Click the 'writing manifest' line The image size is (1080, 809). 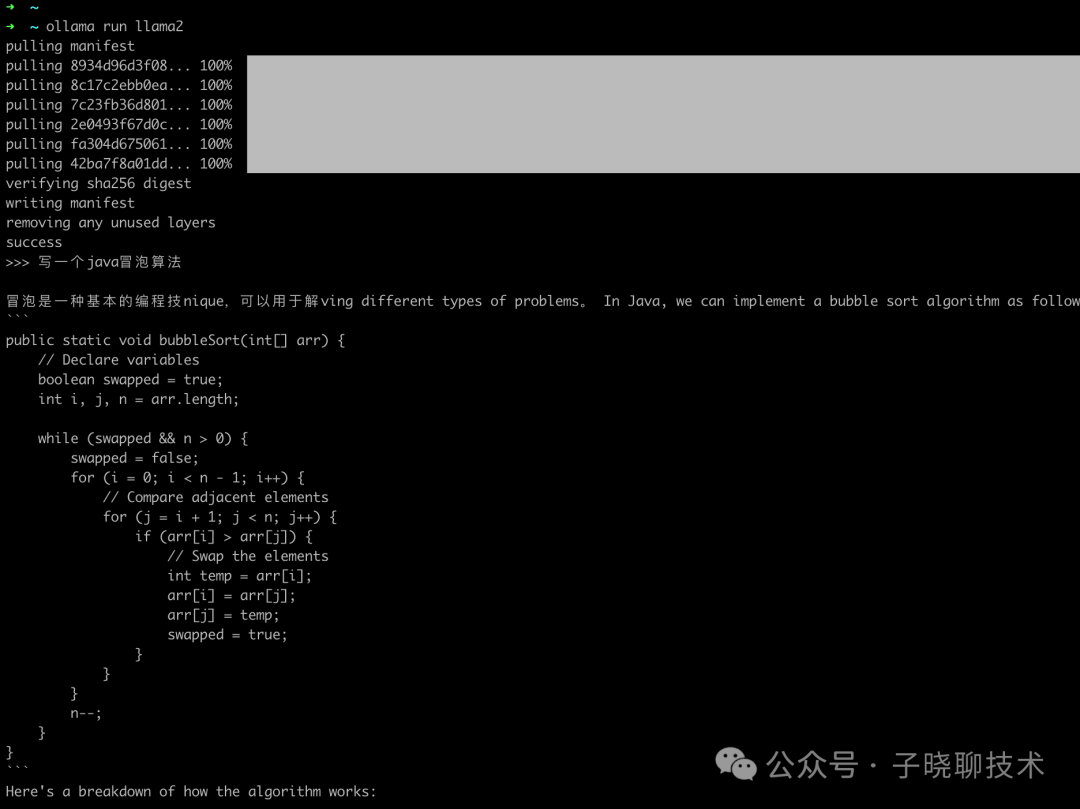pos(70,203)
